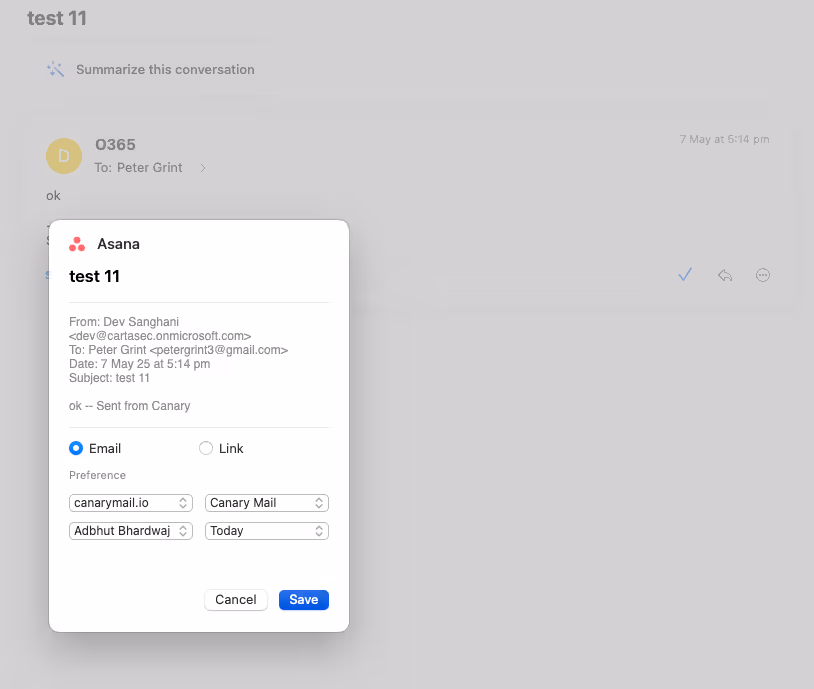Viewport: 814px width, 689px height.
Task: Click the conversation heading test 11
Action: (x=57, y=18)
